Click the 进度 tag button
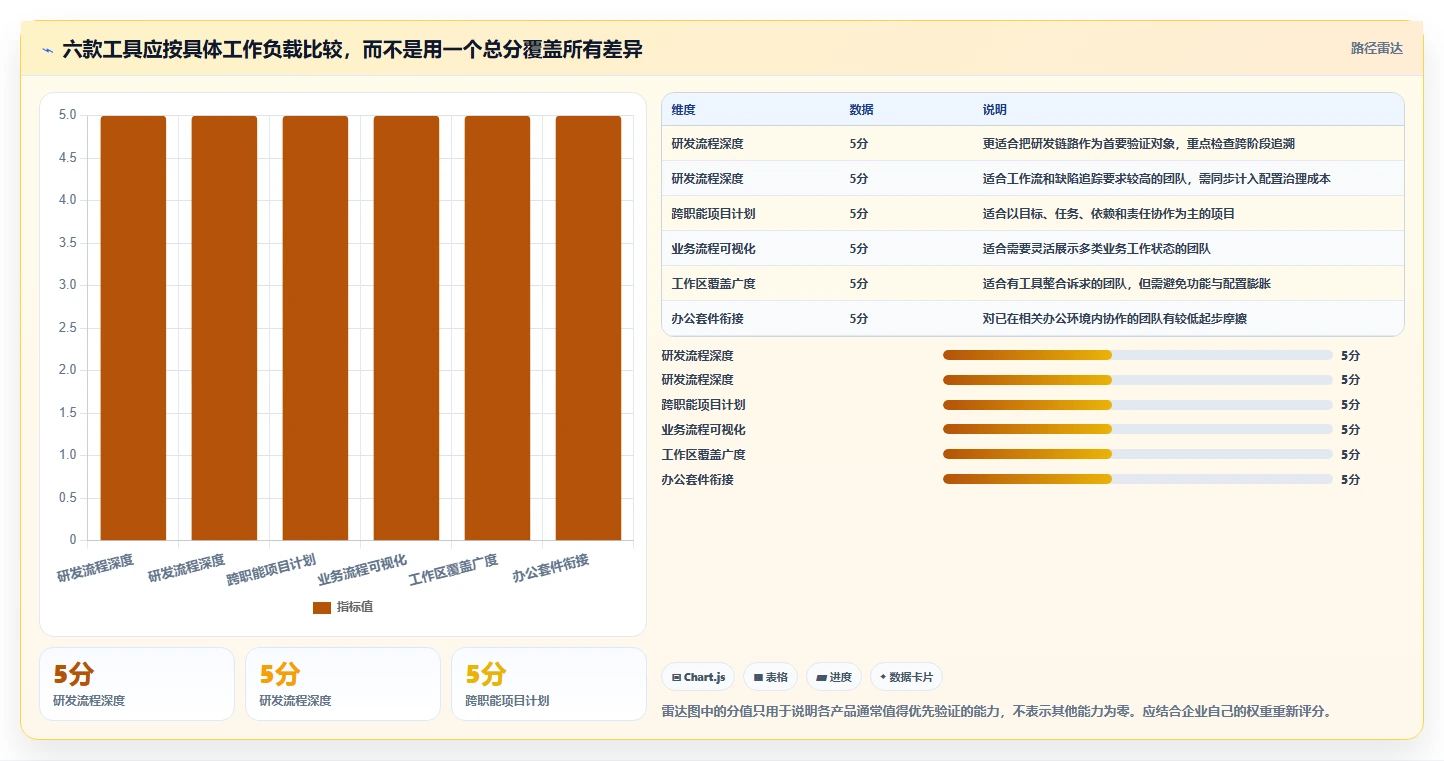The height and width of the screenshot is (761, 1444). [x=834, y=677]
